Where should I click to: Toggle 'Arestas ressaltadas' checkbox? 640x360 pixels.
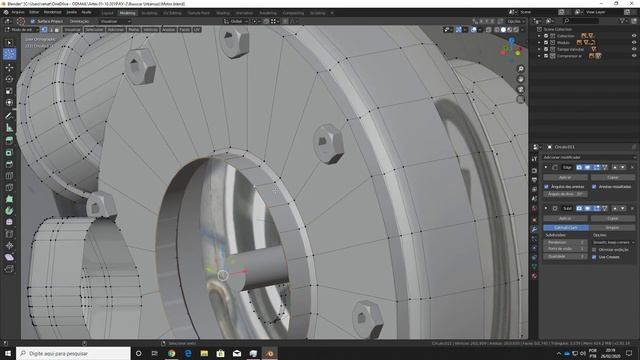[594, 187]
